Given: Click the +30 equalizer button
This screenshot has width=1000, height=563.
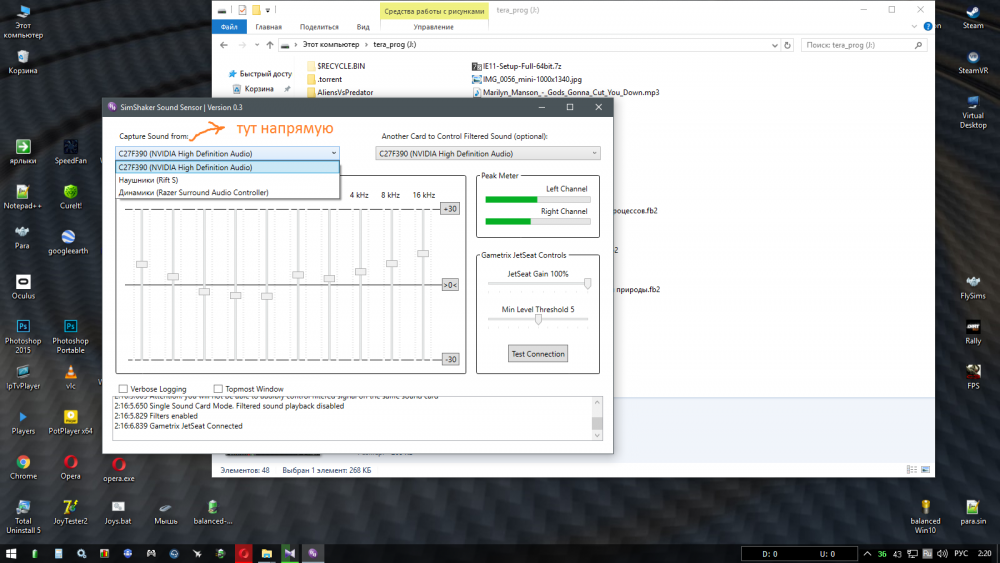Looking at the screenshot, I should [450, 208].
